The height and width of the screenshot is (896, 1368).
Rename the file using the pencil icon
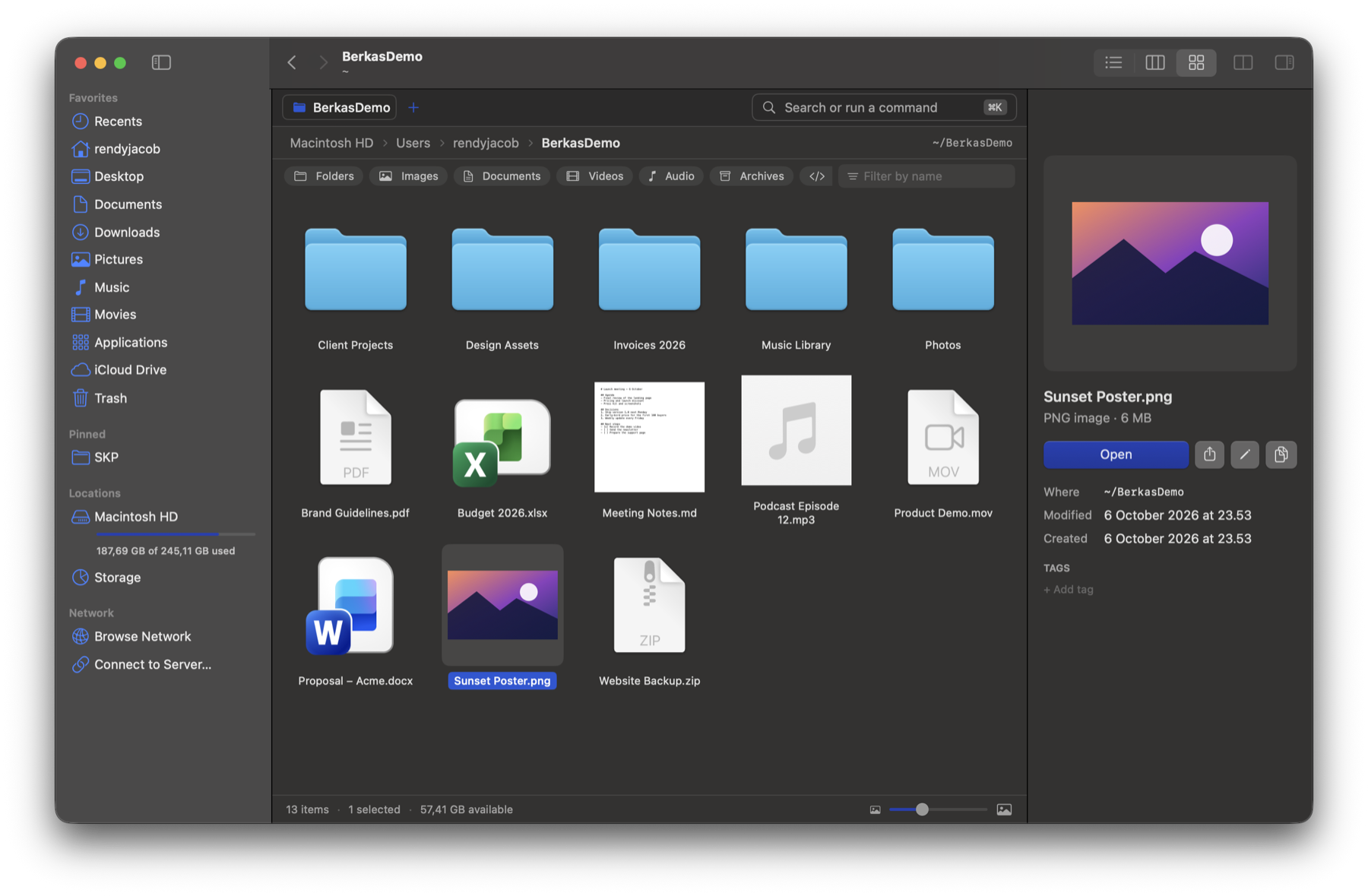pyautogui.click(x=1244, y=454)
